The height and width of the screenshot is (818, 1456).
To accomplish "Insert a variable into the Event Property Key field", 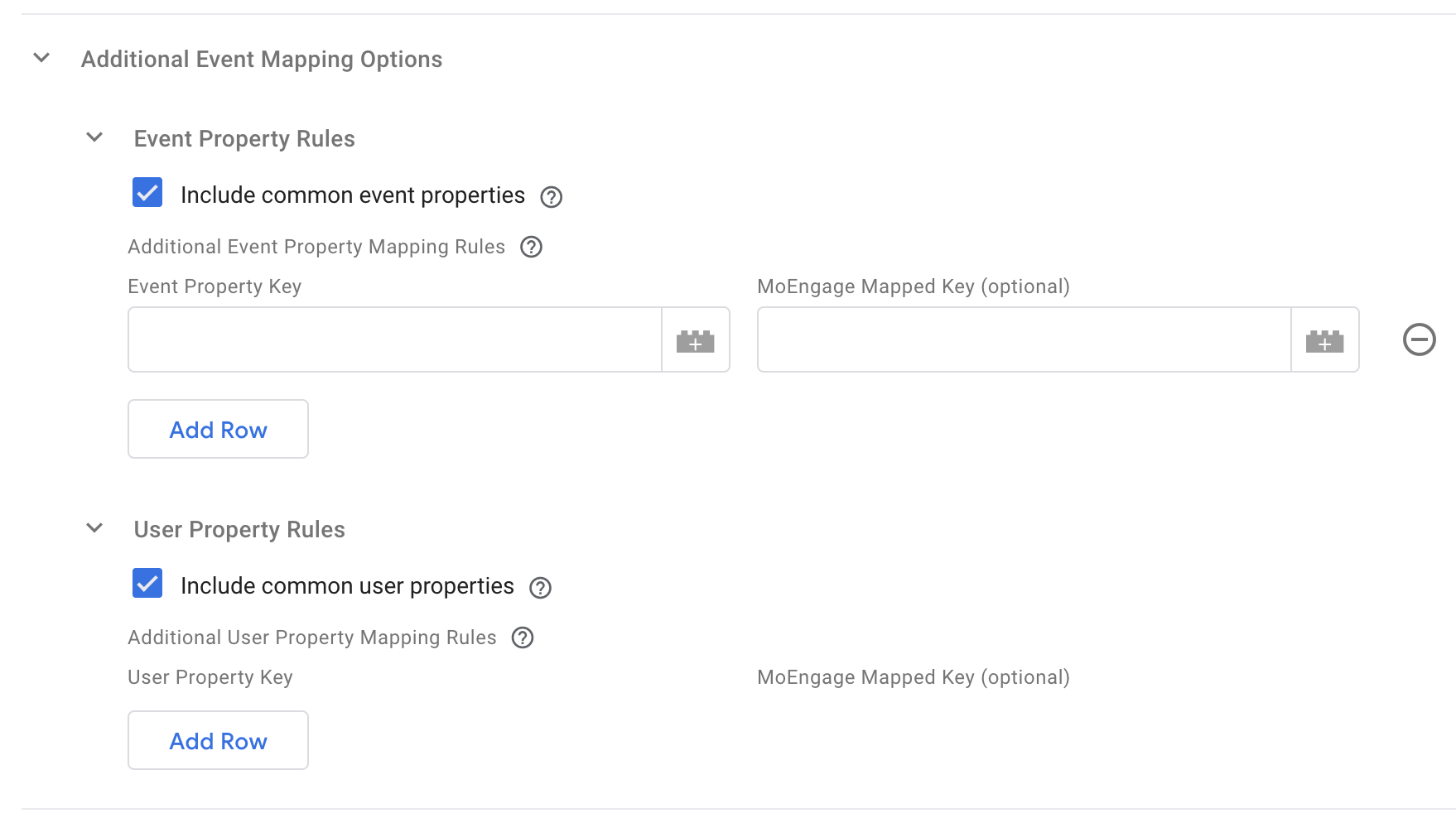I will [696, 339].
